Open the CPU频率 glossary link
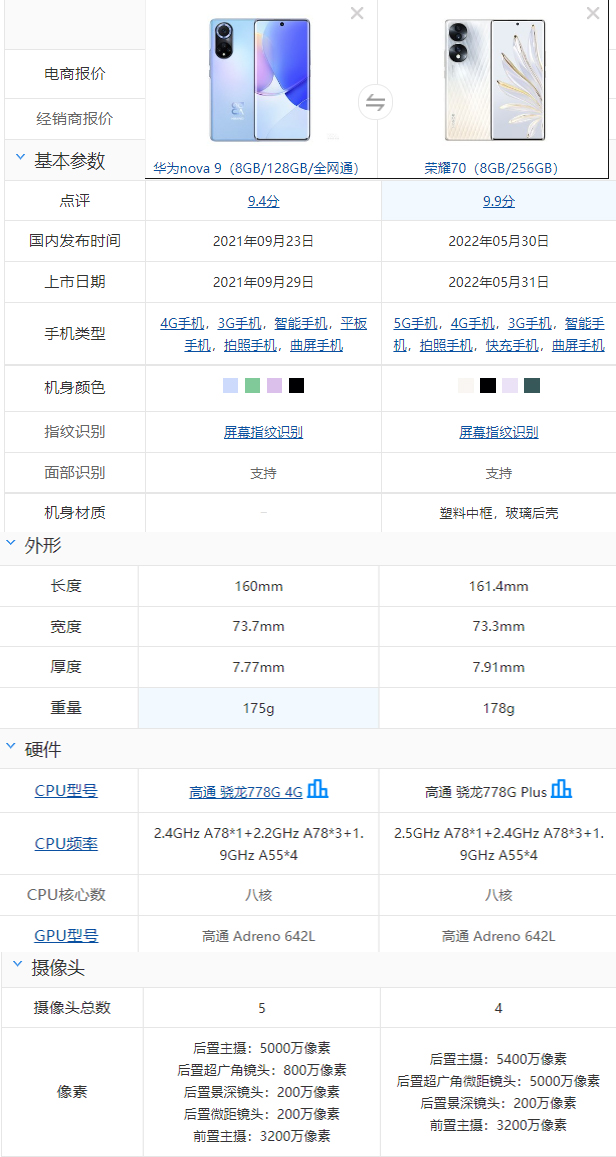 pyautogui.click(x=66, y=843)
